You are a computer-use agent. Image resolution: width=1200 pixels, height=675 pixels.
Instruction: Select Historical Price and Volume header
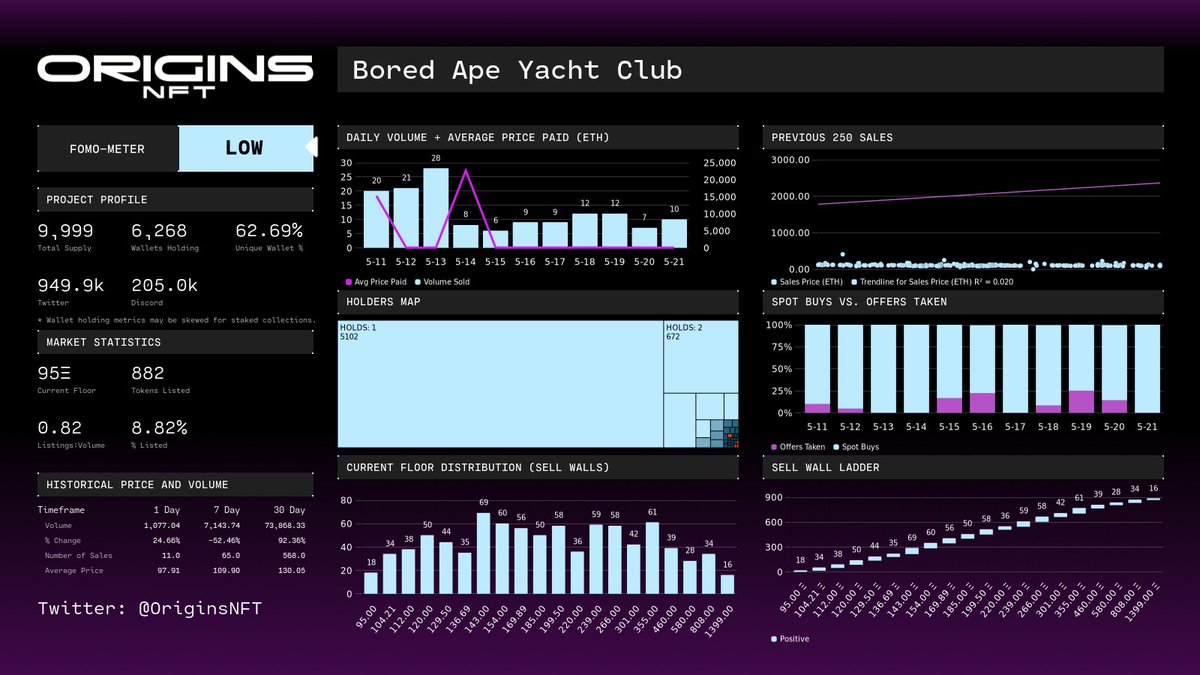[175, 484]
